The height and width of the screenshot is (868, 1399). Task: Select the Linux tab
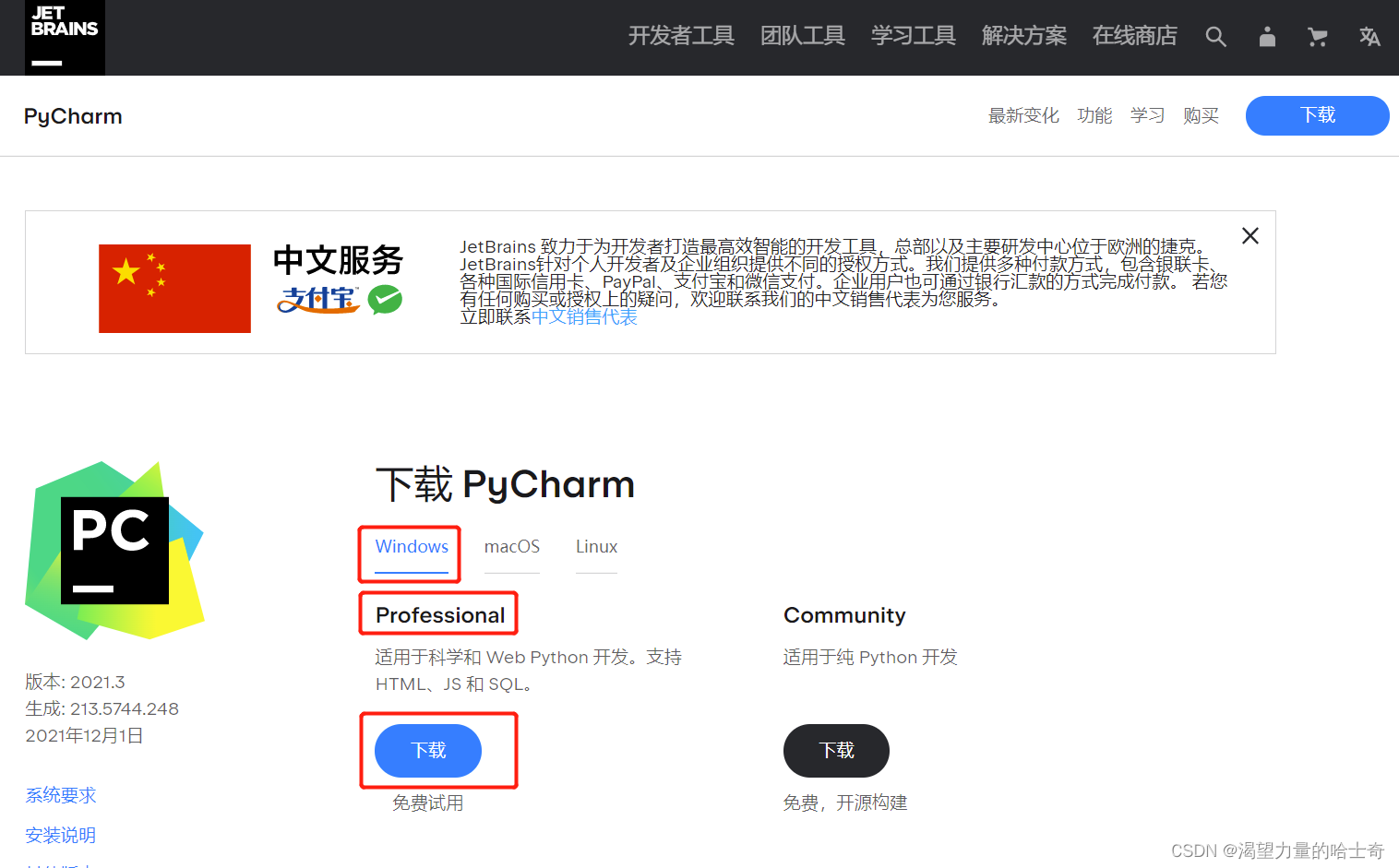click(x=596, y=547)
